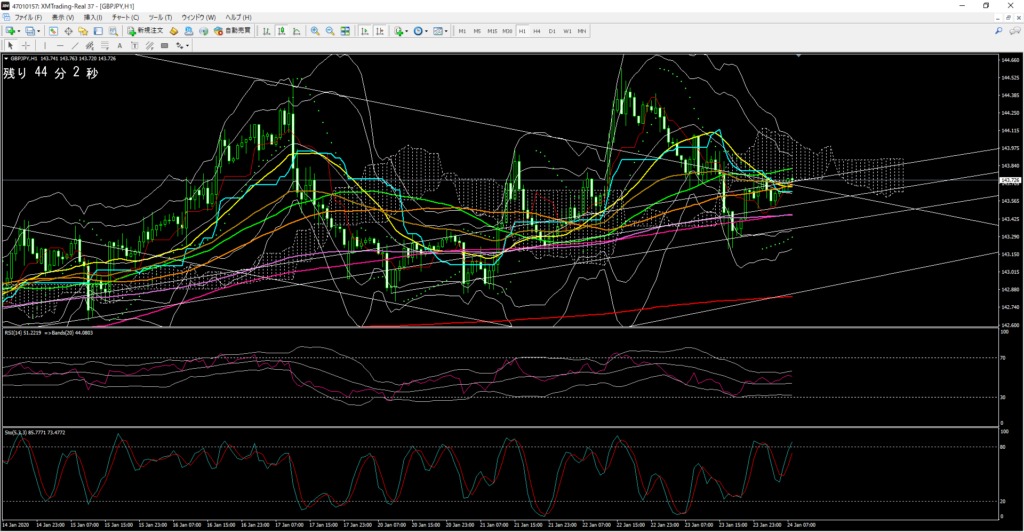This screenshot has width=1024, height=532.
Task: Select the Text tool marked A
Action: click(120, 46)
